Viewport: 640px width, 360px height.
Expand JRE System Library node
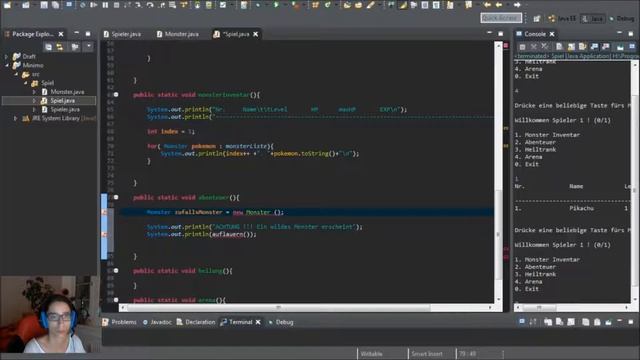[16, 118]
